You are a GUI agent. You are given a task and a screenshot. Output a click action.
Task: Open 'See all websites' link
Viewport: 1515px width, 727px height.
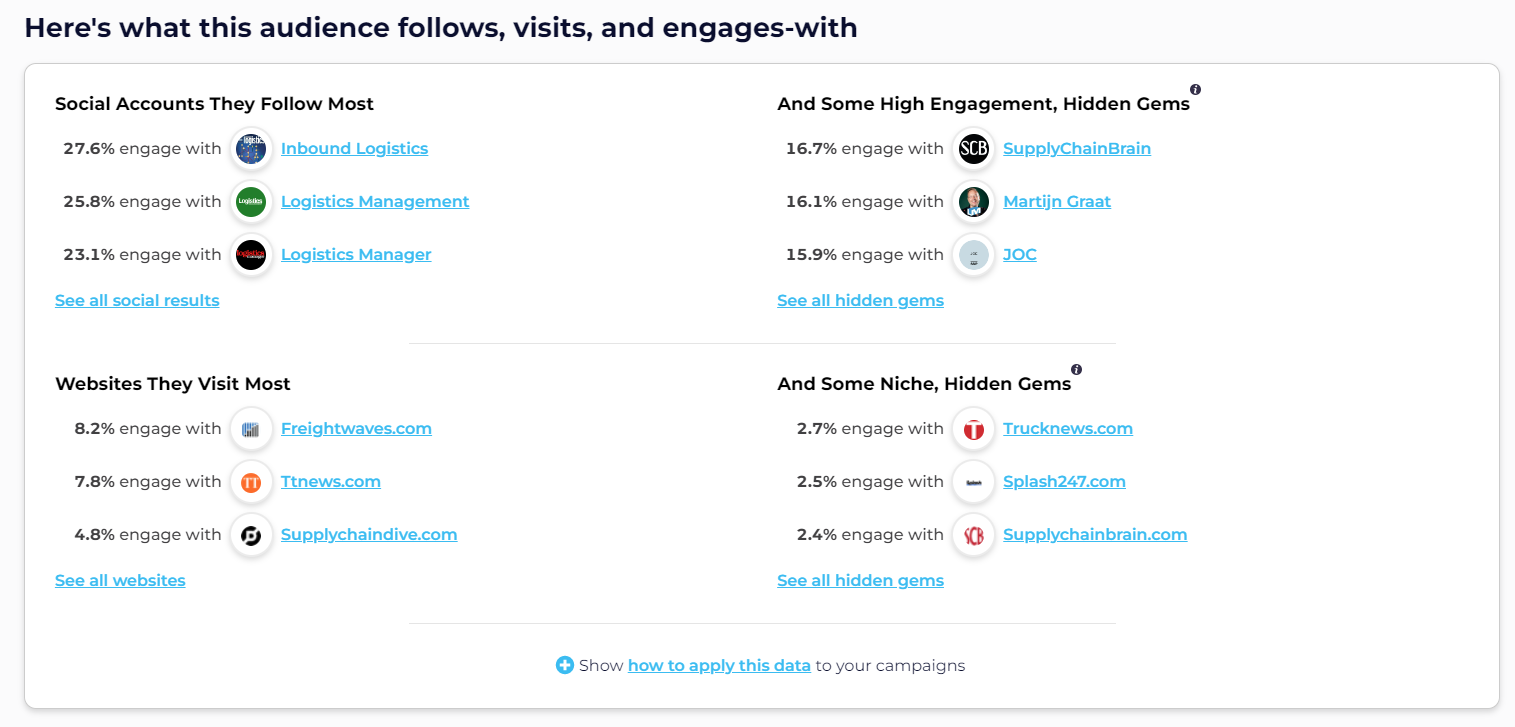[x=120, y=580]
